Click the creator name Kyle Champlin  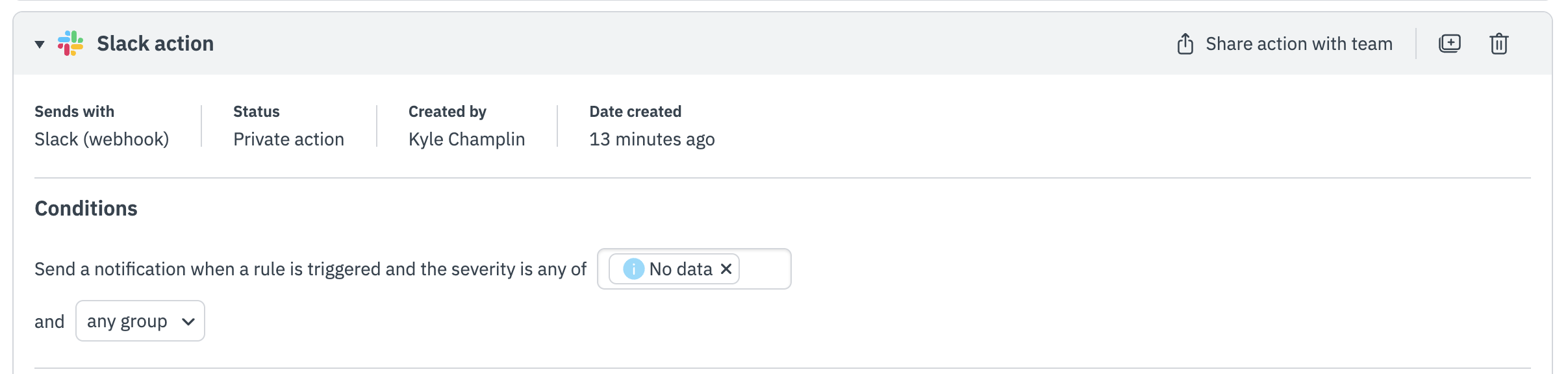[466, 139]
